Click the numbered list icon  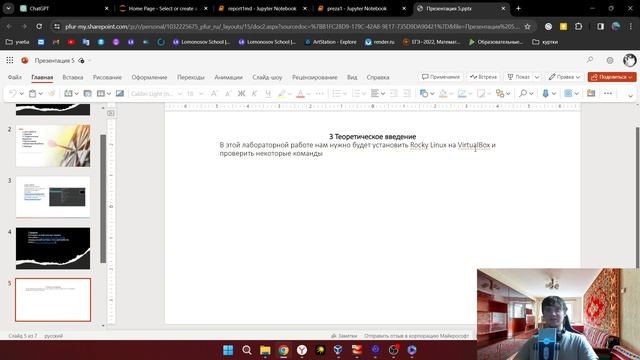[x=356, y=93]
